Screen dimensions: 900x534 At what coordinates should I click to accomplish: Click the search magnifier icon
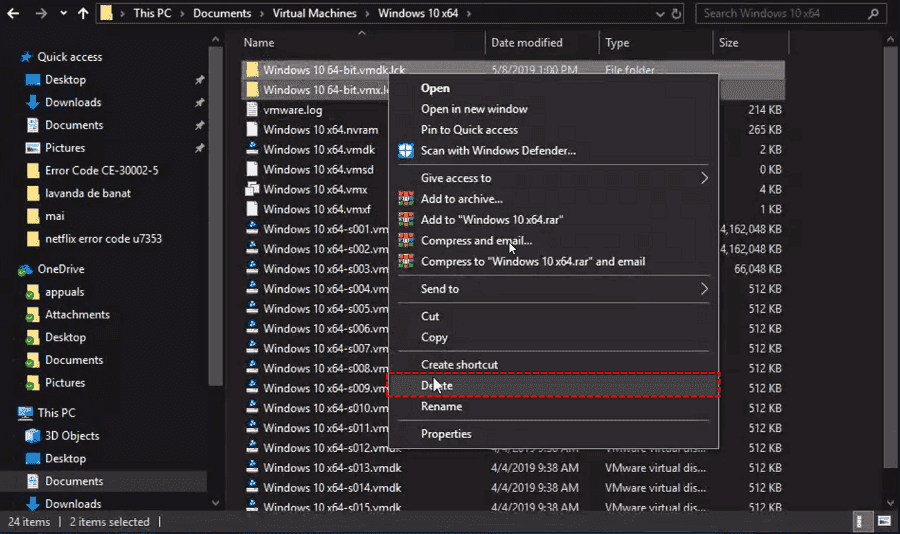coord(873,13)
